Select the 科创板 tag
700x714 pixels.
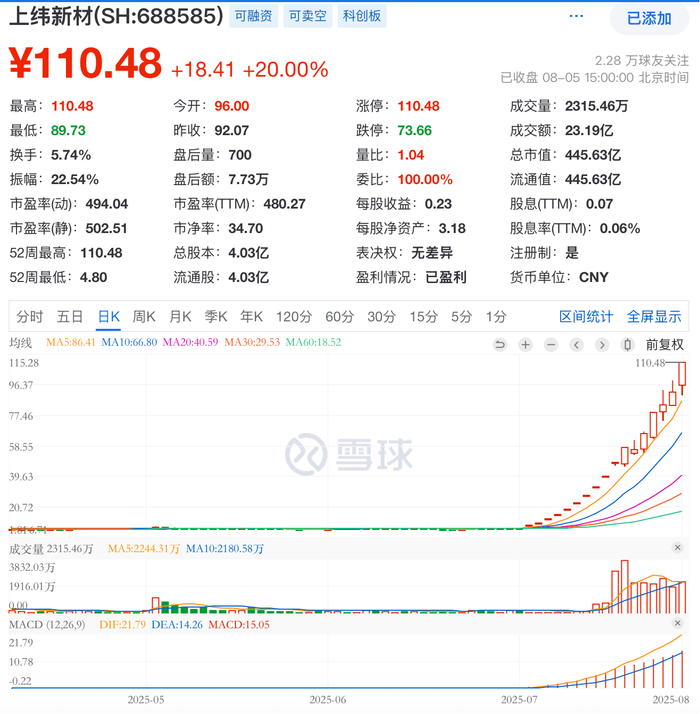[362, 16]
